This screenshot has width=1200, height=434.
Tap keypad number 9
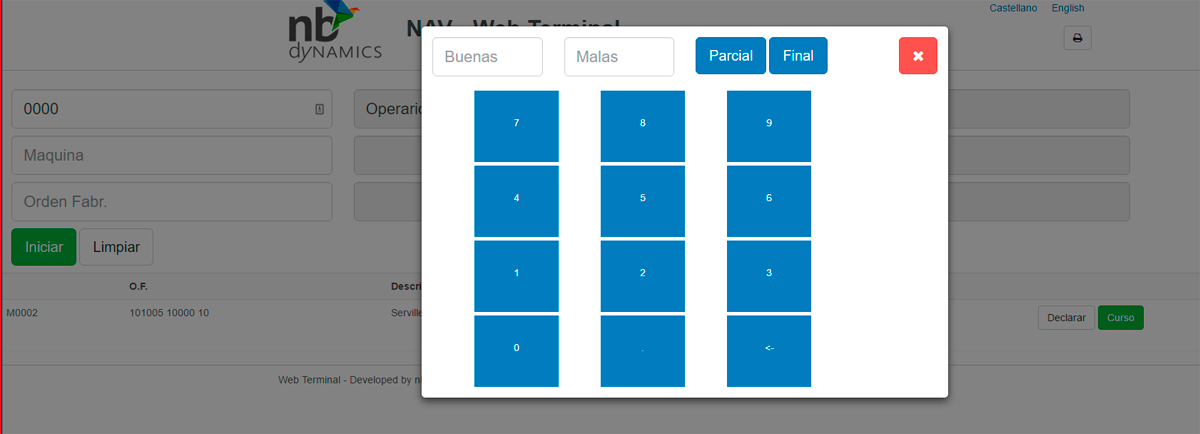pos(769,126)
